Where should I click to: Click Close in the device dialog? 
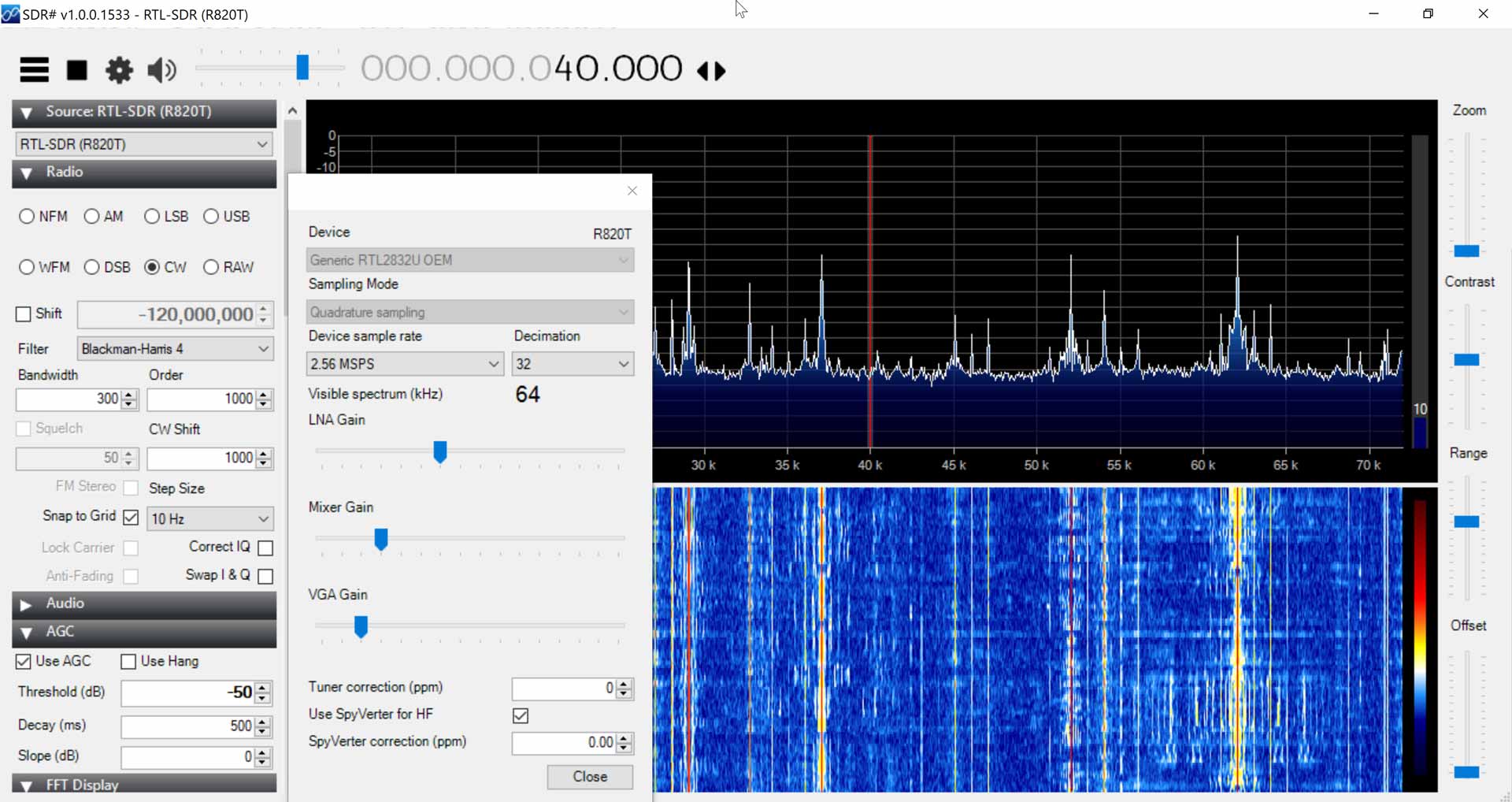(590, 777)
